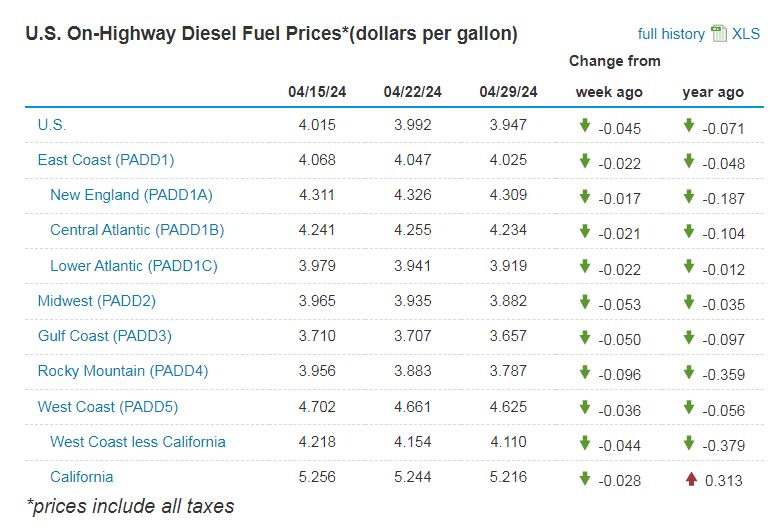This screenshot has height=532, width=772.
Task: Open Lower Atlantic (PADD1C) link
Action: (134, 266)
